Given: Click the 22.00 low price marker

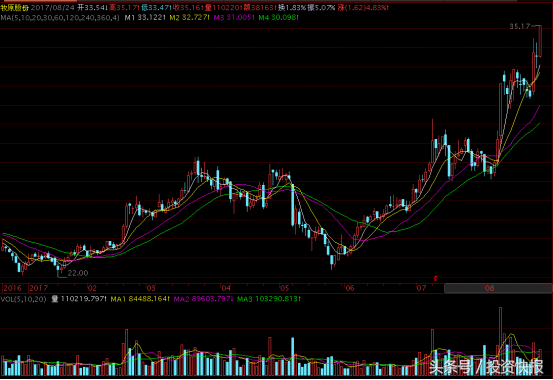Looking at the screenshot, I should click(78, 273).
